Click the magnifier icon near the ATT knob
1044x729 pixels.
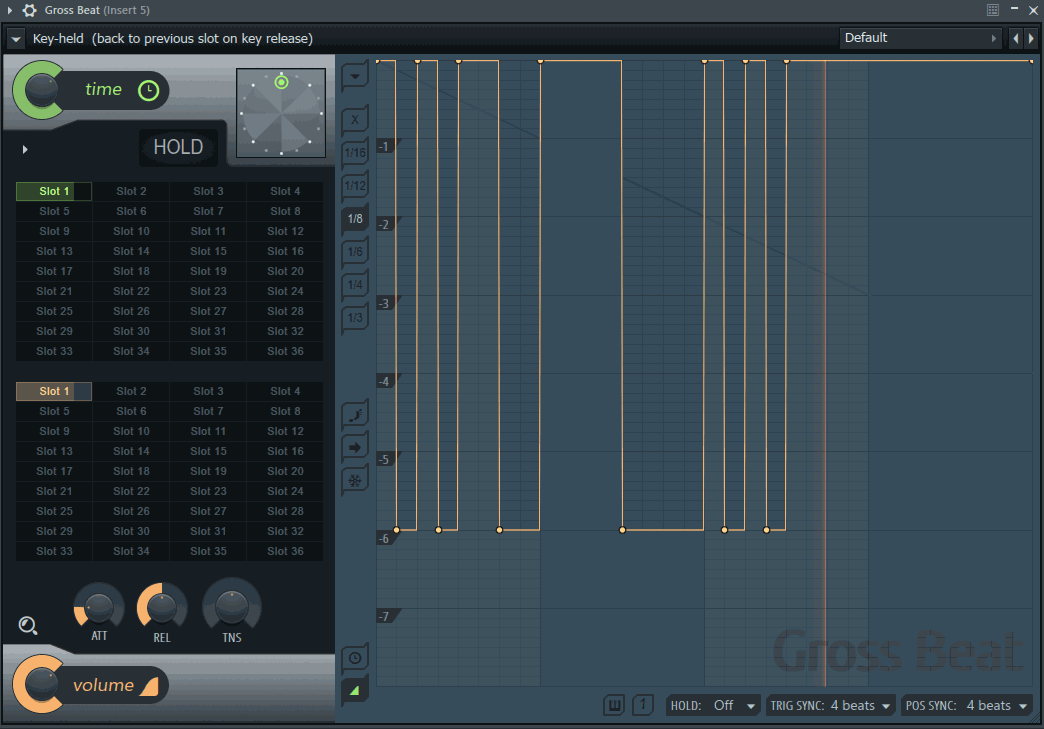pos(27,625)
